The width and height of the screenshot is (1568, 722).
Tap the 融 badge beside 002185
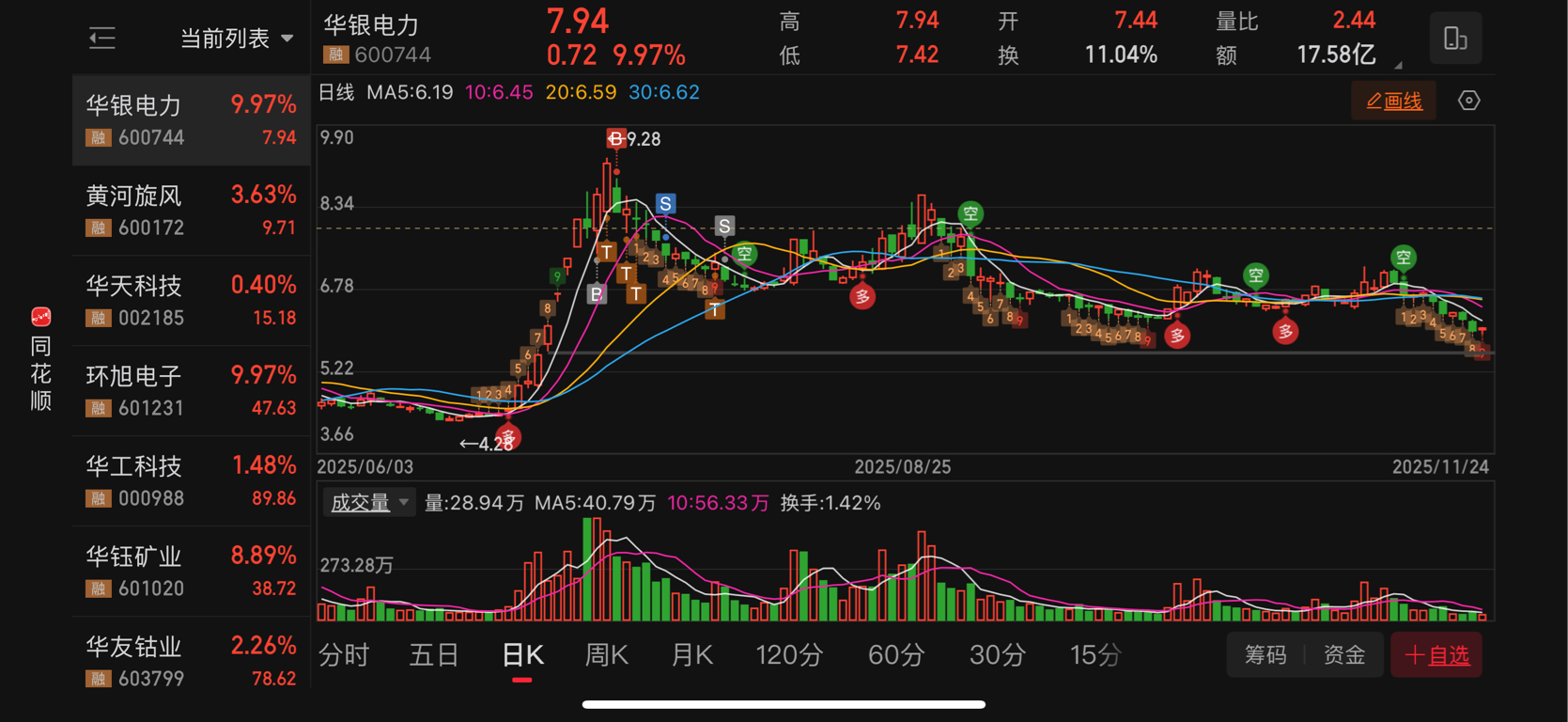coord(99,318)
